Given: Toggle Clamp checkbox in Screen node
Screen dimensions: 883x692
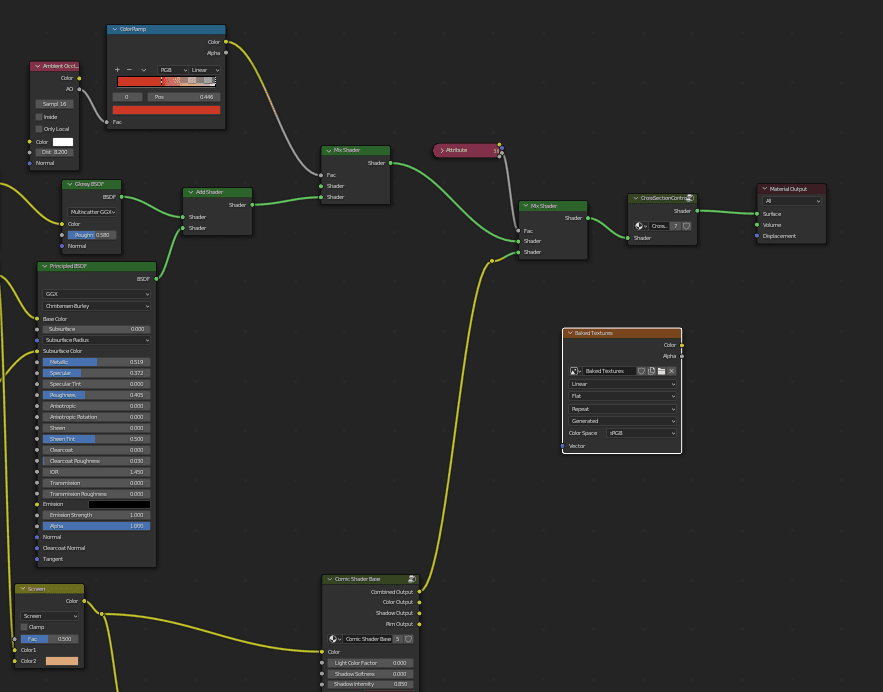Looking at the screenshot, I should pyautogui.click(x=24, y=627).
